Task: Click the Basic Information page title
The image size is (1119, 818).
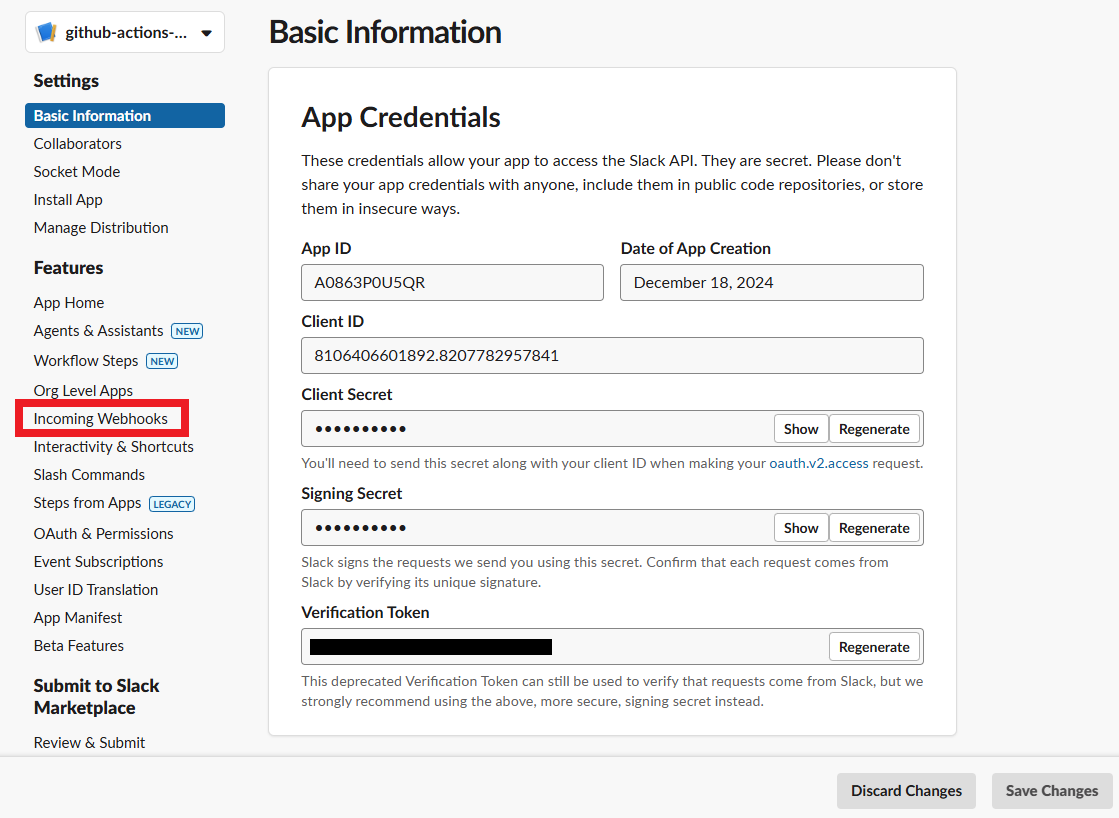Action: coord(385,32)
